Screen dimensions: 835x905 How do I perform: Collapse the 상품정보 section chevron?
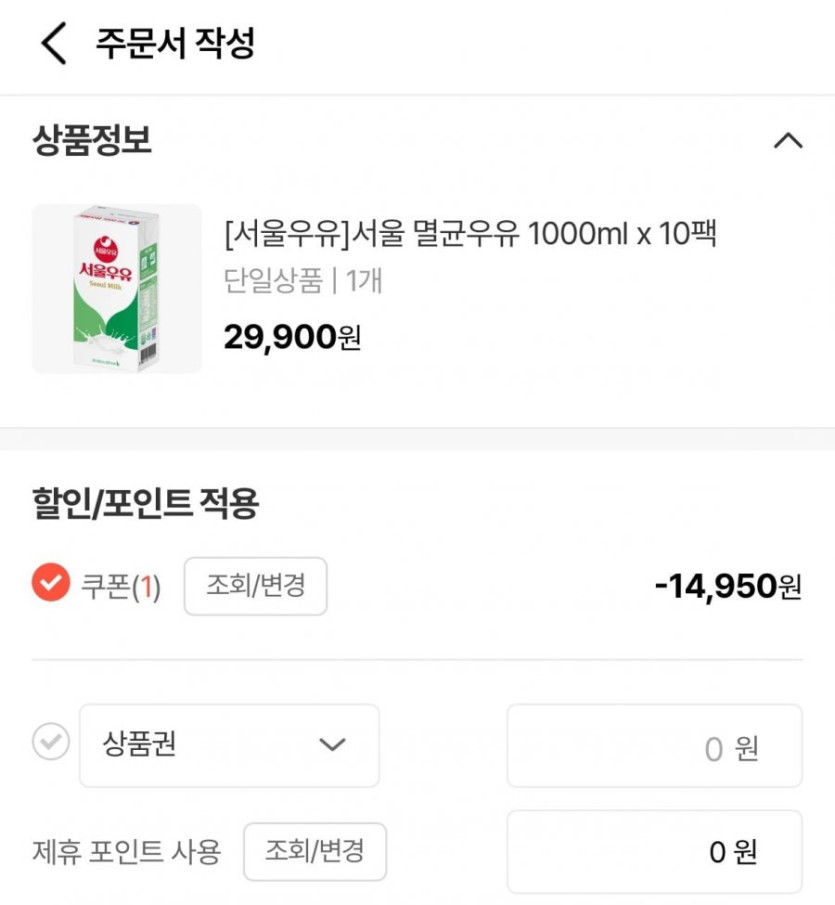pyautogui.click(x=788, y=140)
